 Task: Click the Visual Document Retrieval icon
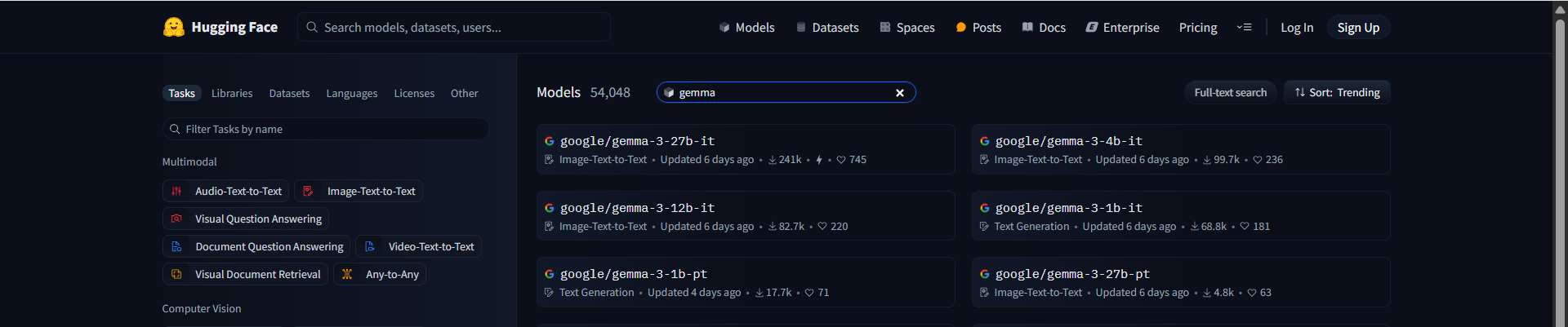(176, 274)
